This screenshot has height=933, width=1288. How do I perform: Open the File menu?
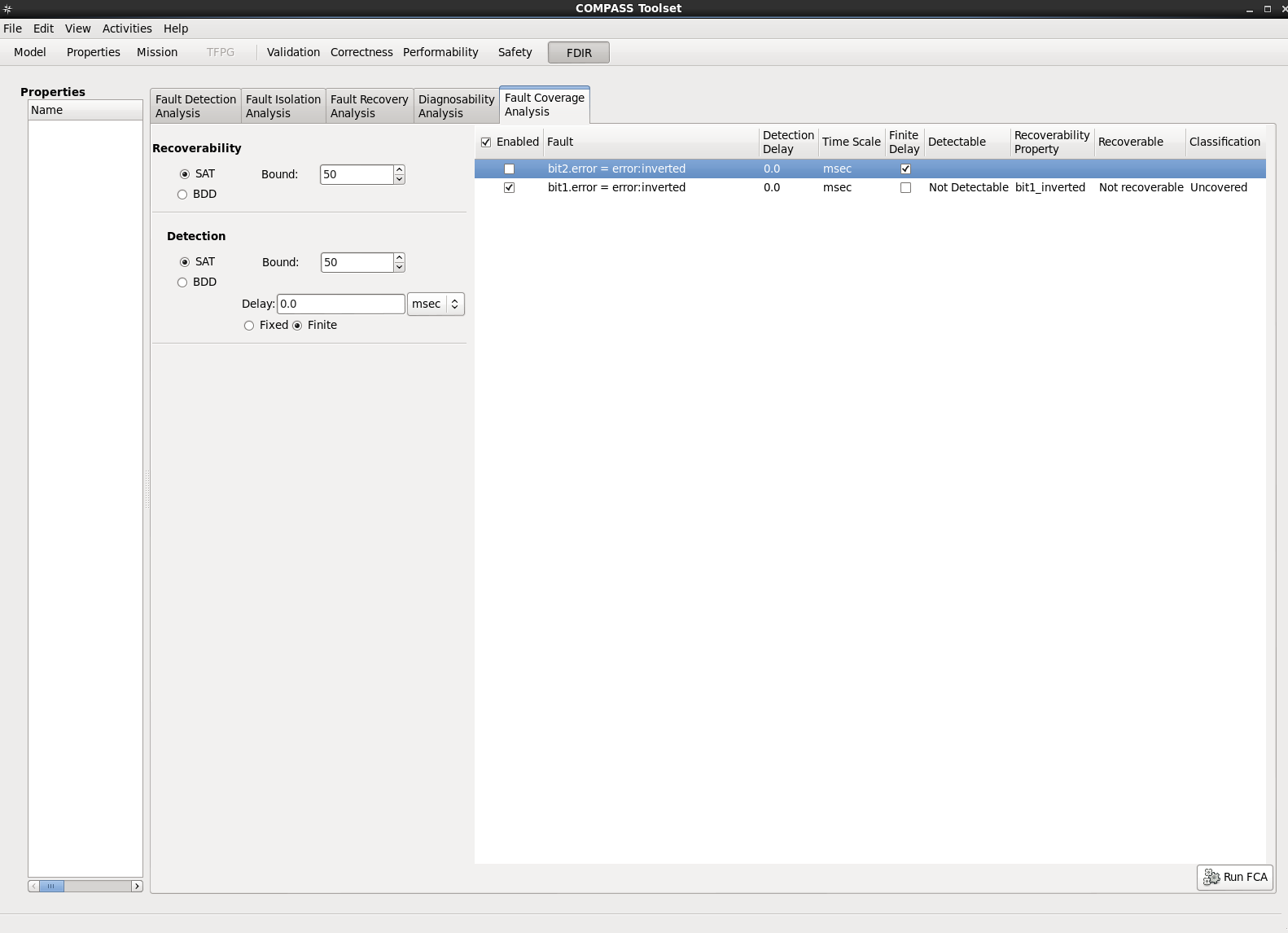(x=13, y=28)
